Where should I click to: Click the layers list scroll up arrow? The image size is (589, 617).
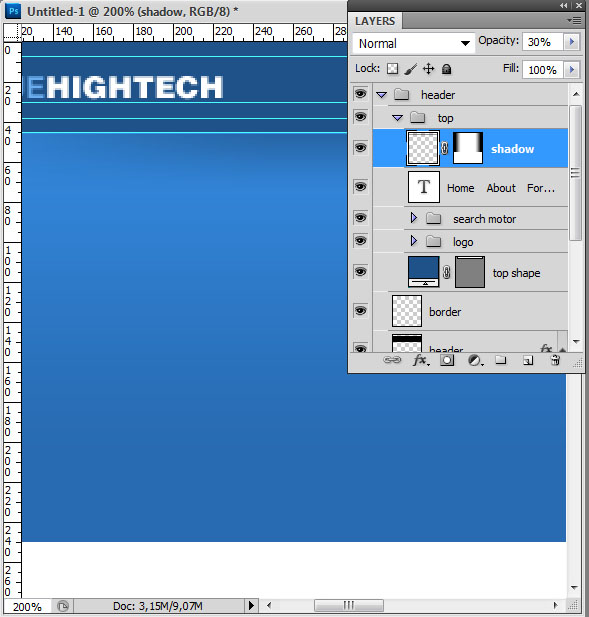point(576,94)
